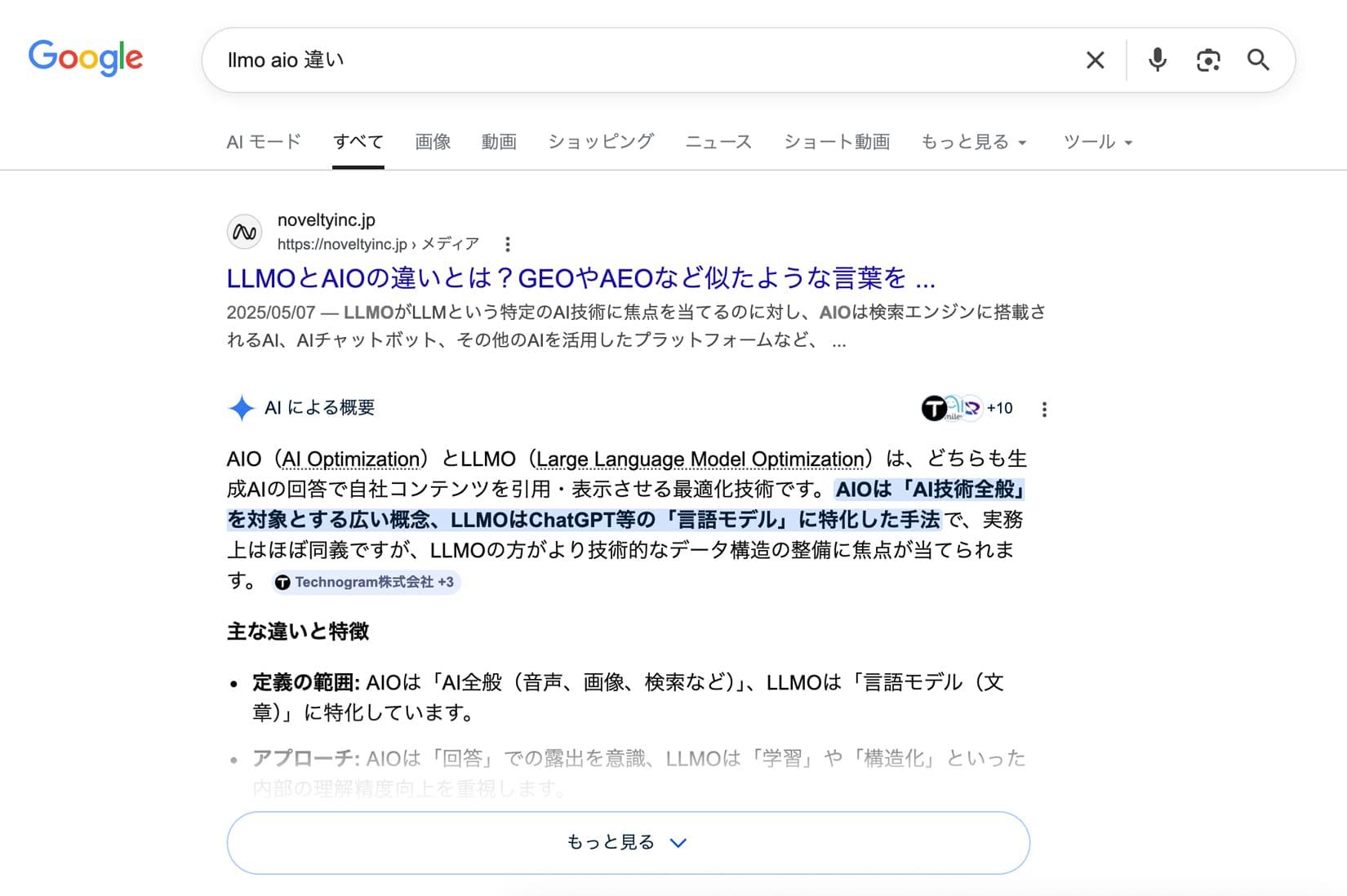This screenshot has height=896, width=1347.
Task: Switch to the 画像 tab
Action: tap(433, 141)
